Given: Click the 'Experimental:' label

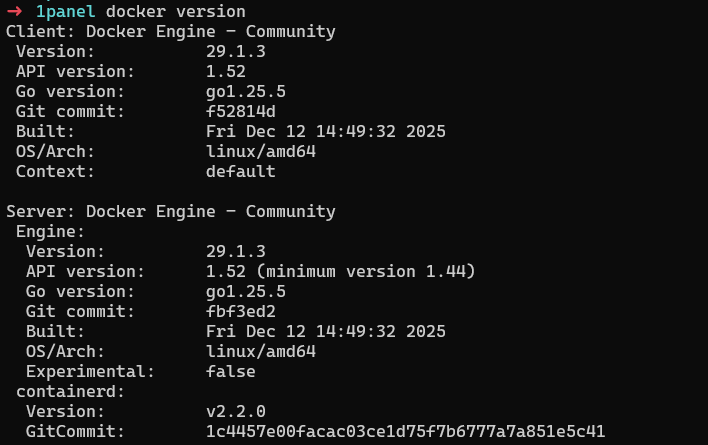Looking at the screenshot, I should tap(90, 372).
